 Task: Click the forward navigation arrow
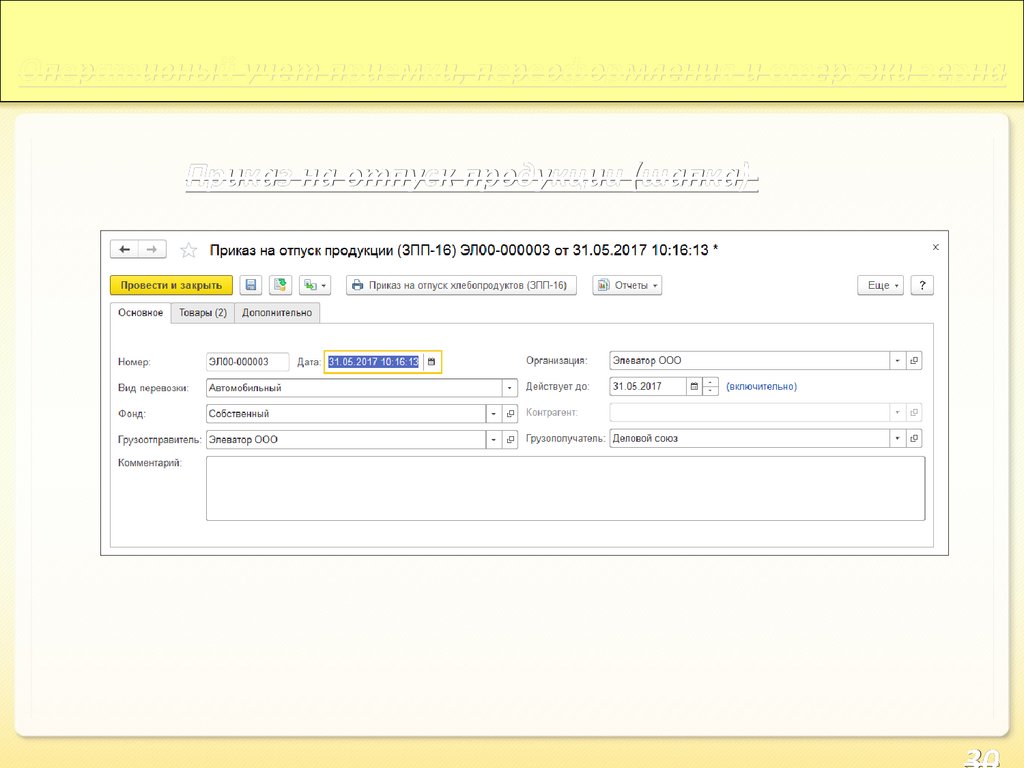click(x=151, y=250)
